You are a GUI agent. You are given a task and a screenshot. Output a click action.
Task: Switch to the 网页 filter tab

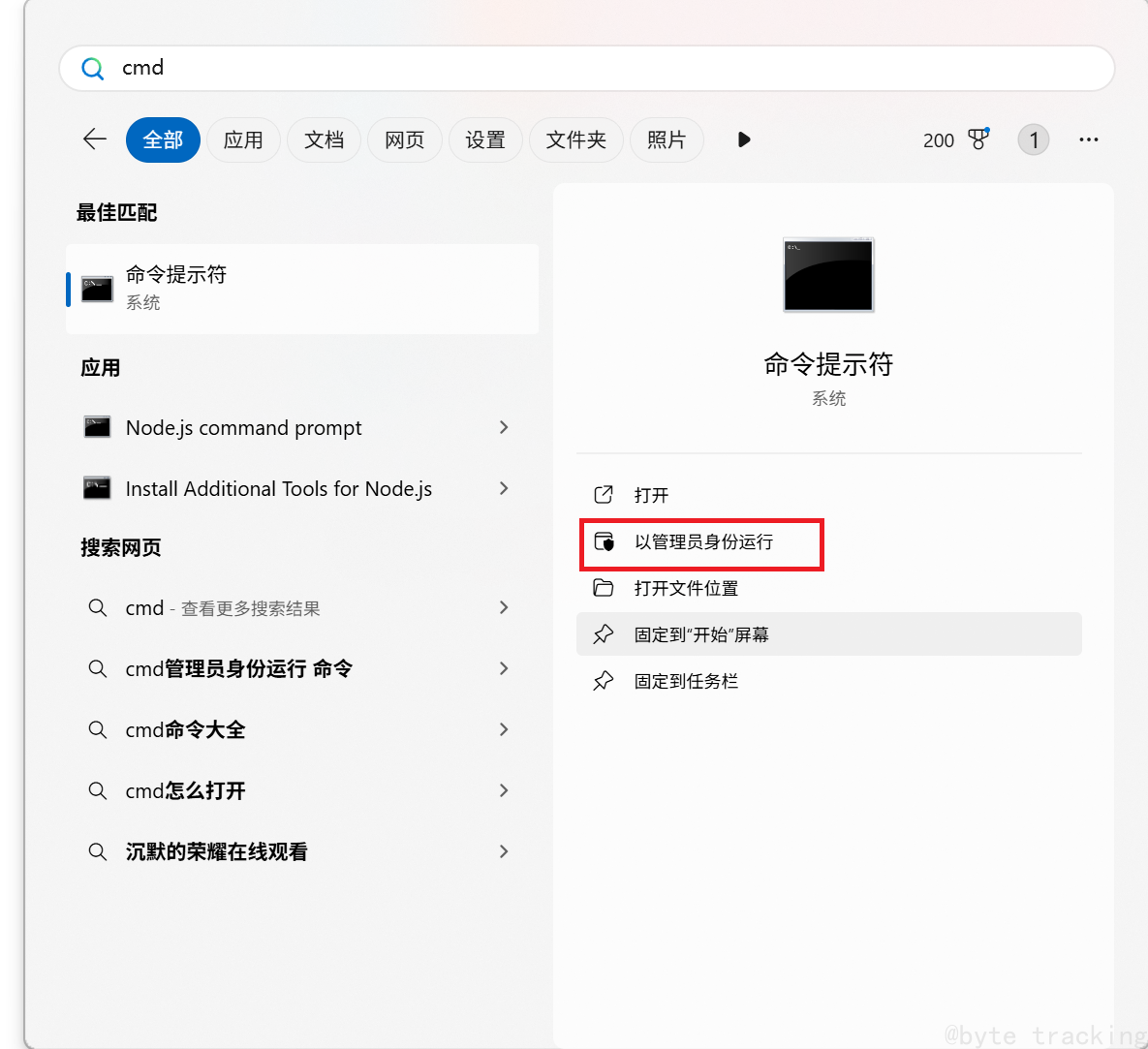coord(404,139)
